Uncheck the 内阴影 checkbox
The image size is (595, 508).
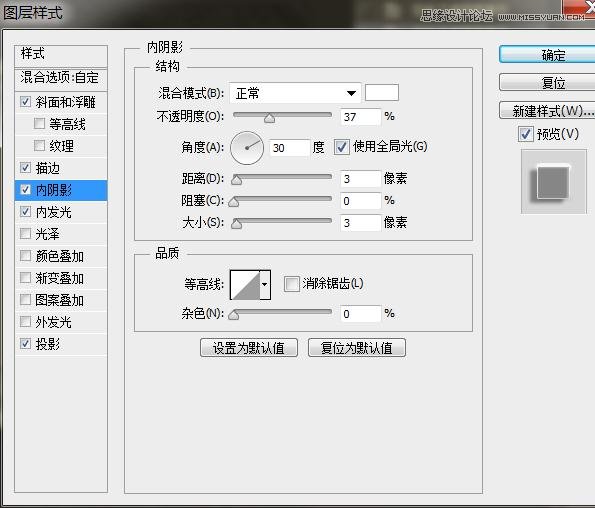[25, 189]
